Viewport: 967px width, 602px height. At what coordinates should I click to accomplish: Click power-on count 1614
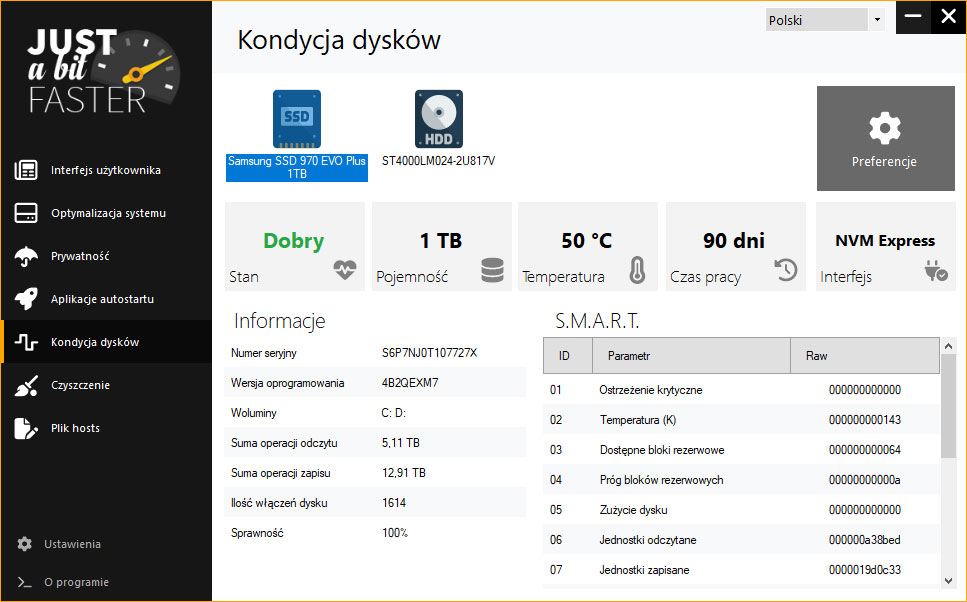coord(394,503)
